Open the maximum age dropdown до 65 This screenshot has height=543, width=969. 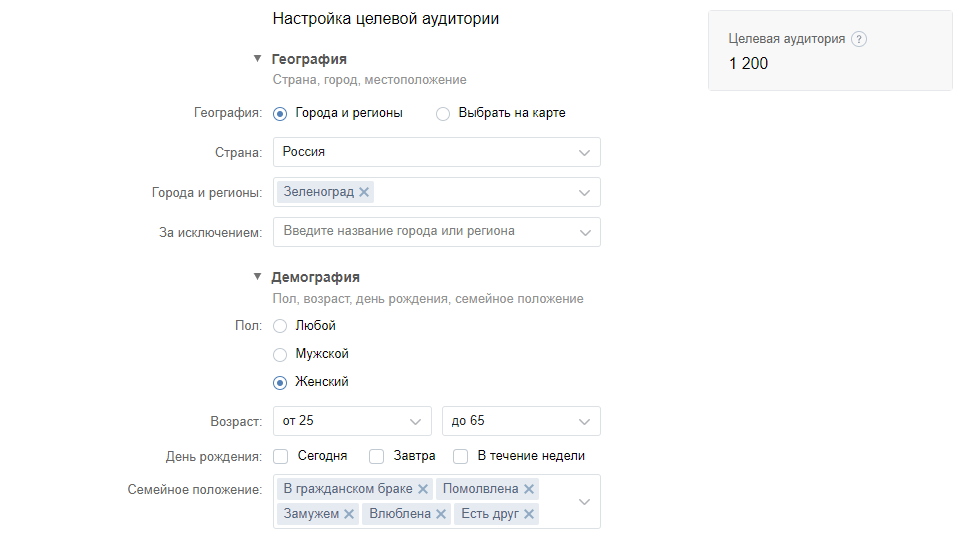[x=521, y=421]
